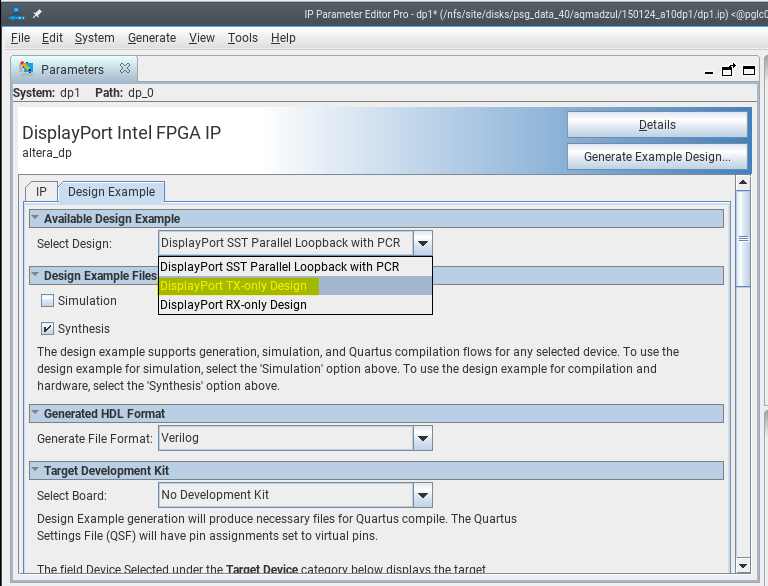Click the 'altera_dp' text
Image resolution: width=768 pixels, height=586 pixels.
47,153
